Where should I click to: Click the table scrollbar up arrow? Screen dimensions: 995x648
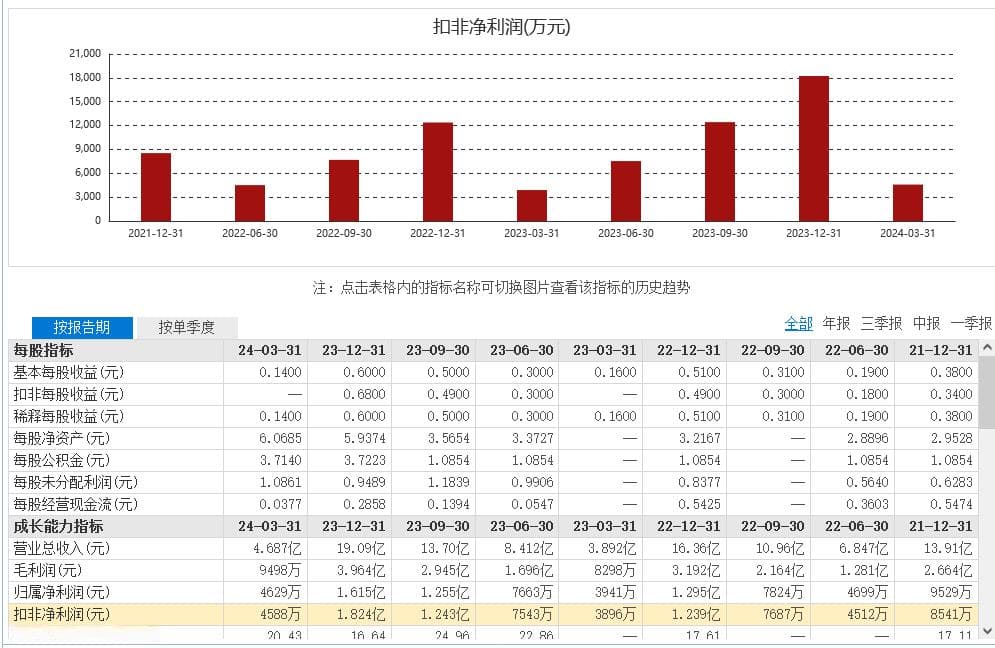987,348
